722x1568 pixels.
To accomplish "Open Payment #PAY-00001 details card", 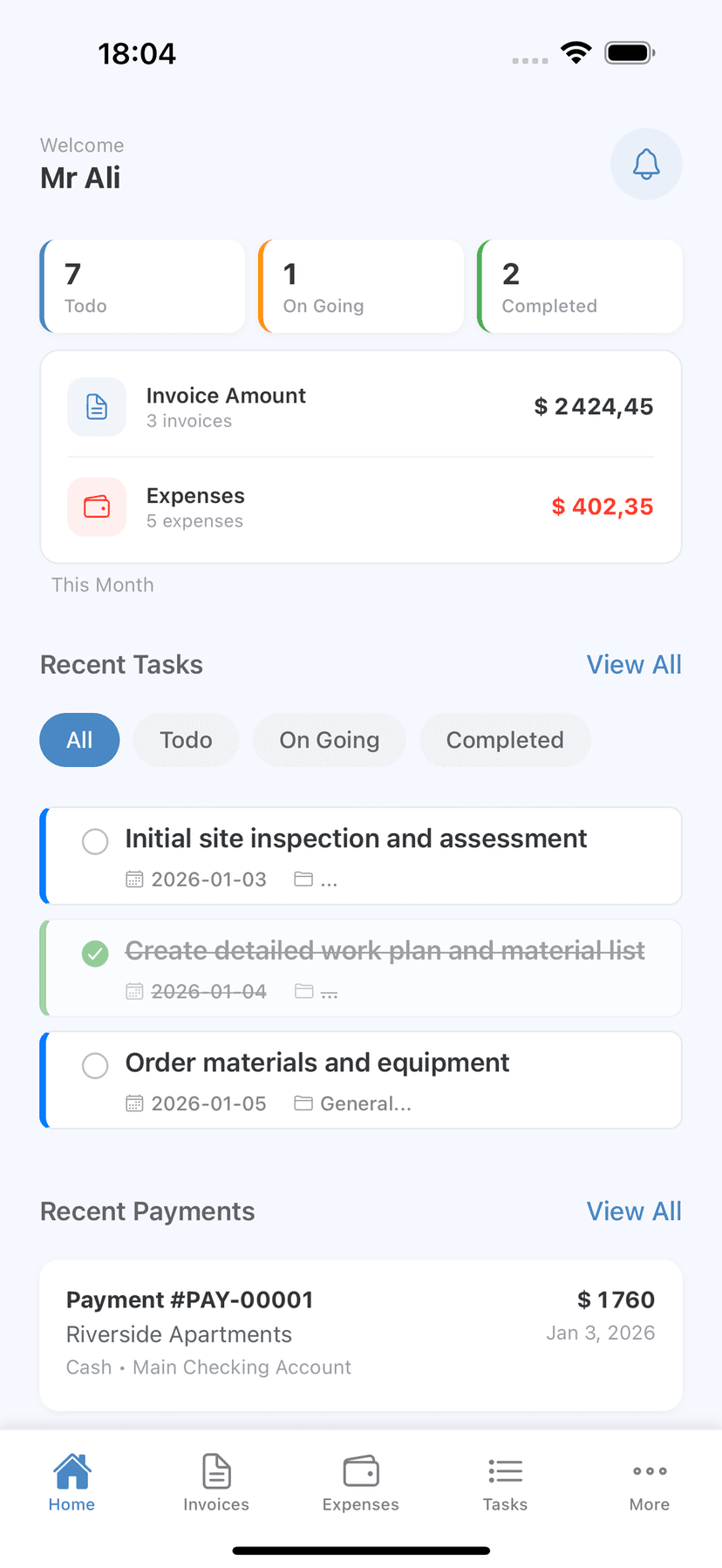I will click(361, 1334).
